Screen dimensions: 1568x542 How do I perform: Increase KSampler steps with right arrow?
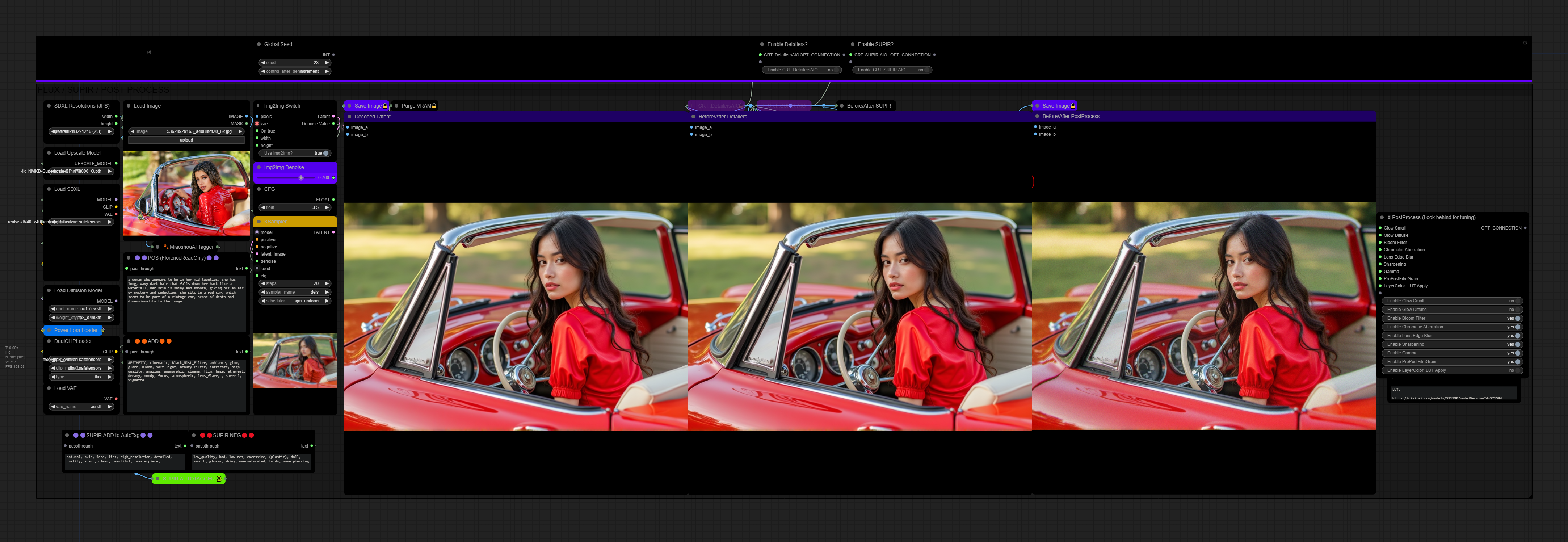click(327, 283)
